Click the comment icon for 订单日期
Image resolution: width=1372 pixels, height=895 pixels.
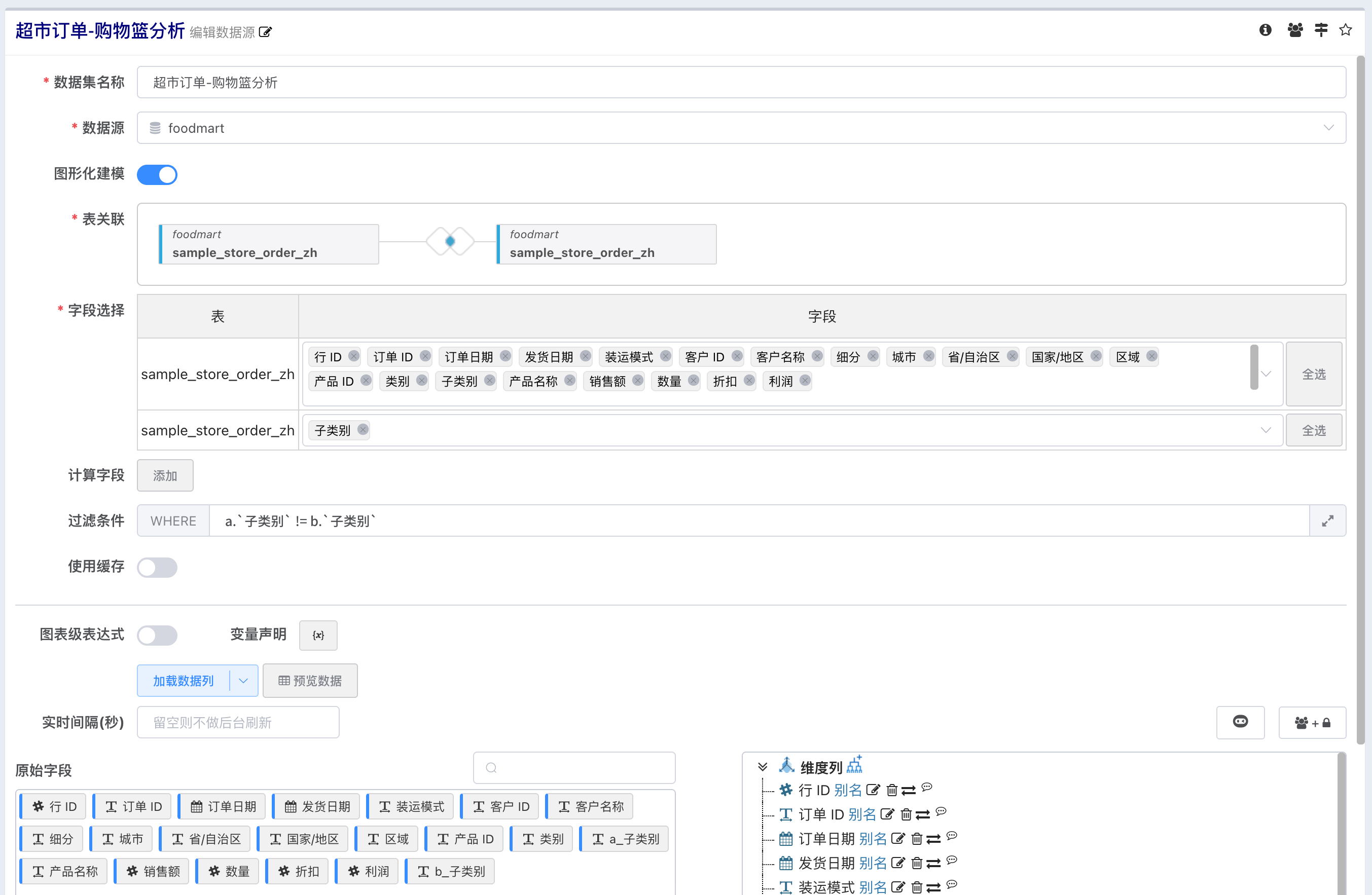coord(952,835)
